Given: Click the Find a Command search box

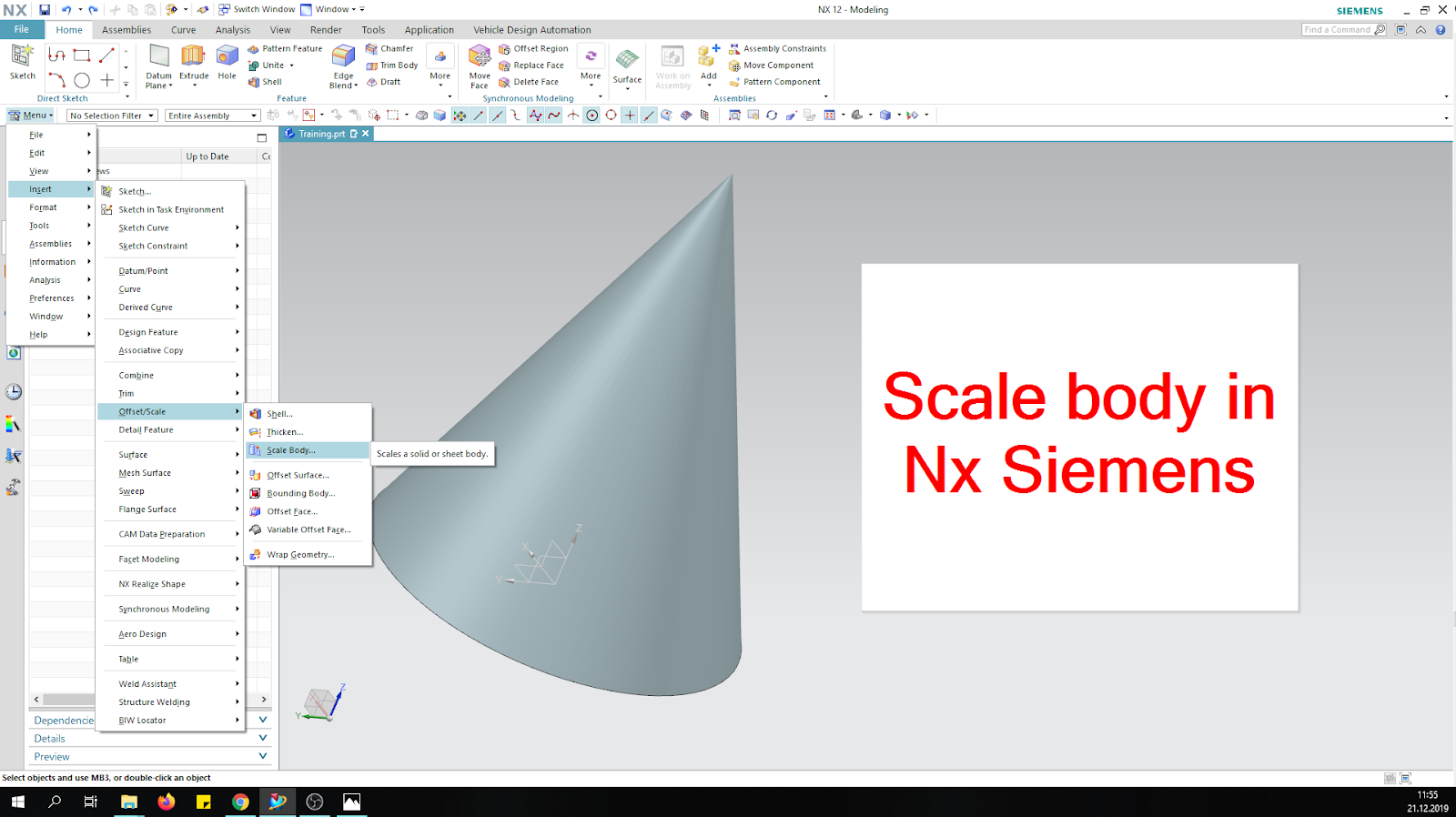Looking at the screenshot, I should click(x=1343, y=30).
